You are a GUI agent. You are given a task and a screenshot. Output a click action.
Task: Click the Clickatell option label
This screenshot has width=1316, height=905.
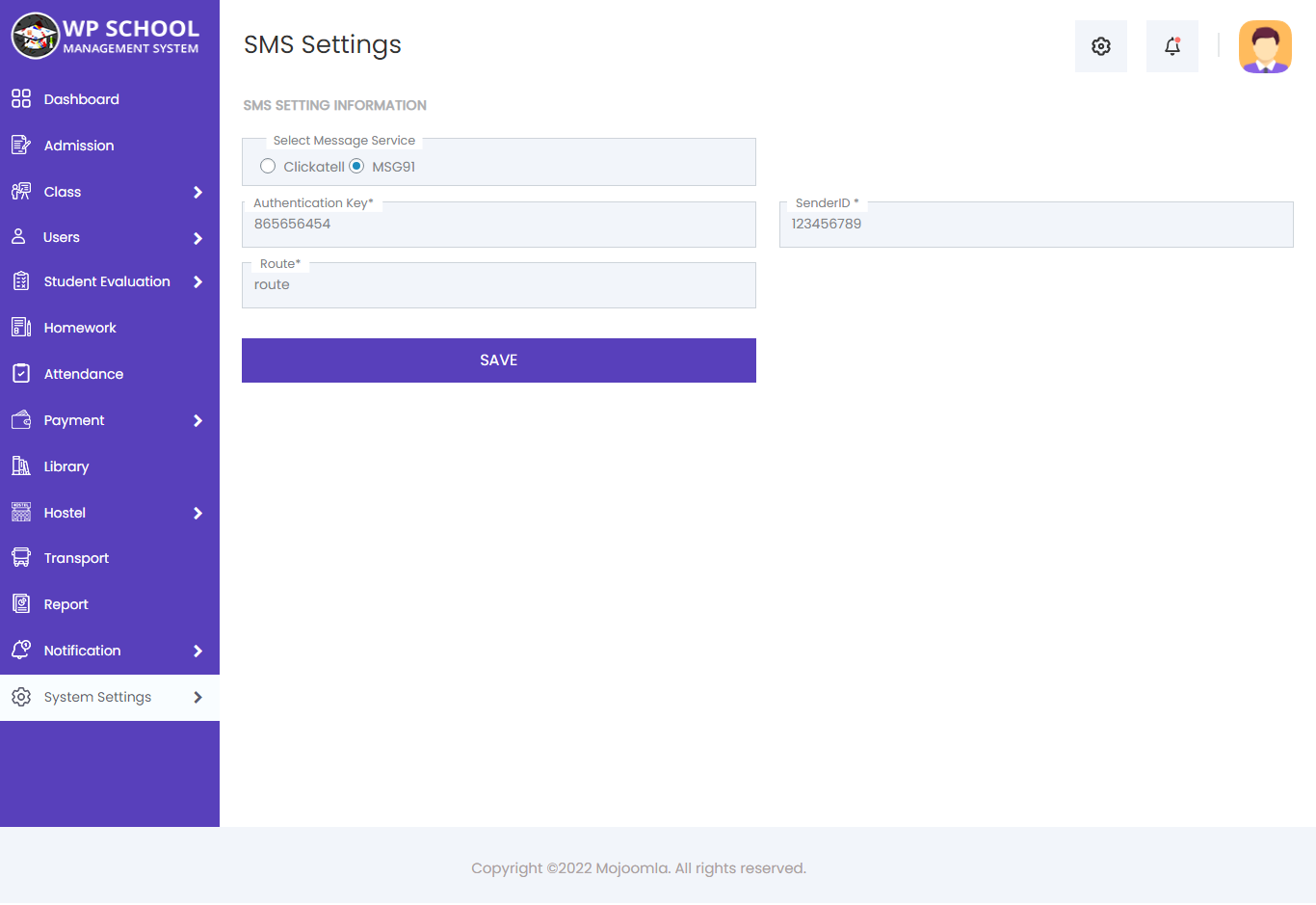pyautogui.click(x=314, y=167)
